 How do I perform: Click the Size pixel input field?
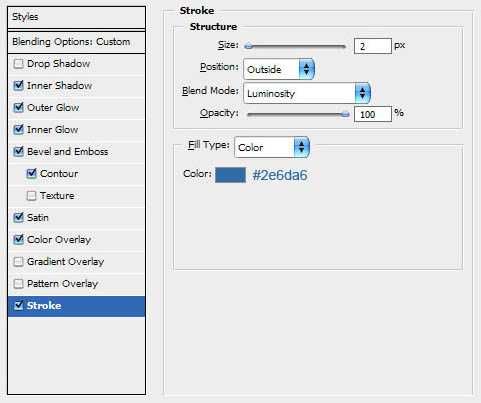tap(373, 46)
